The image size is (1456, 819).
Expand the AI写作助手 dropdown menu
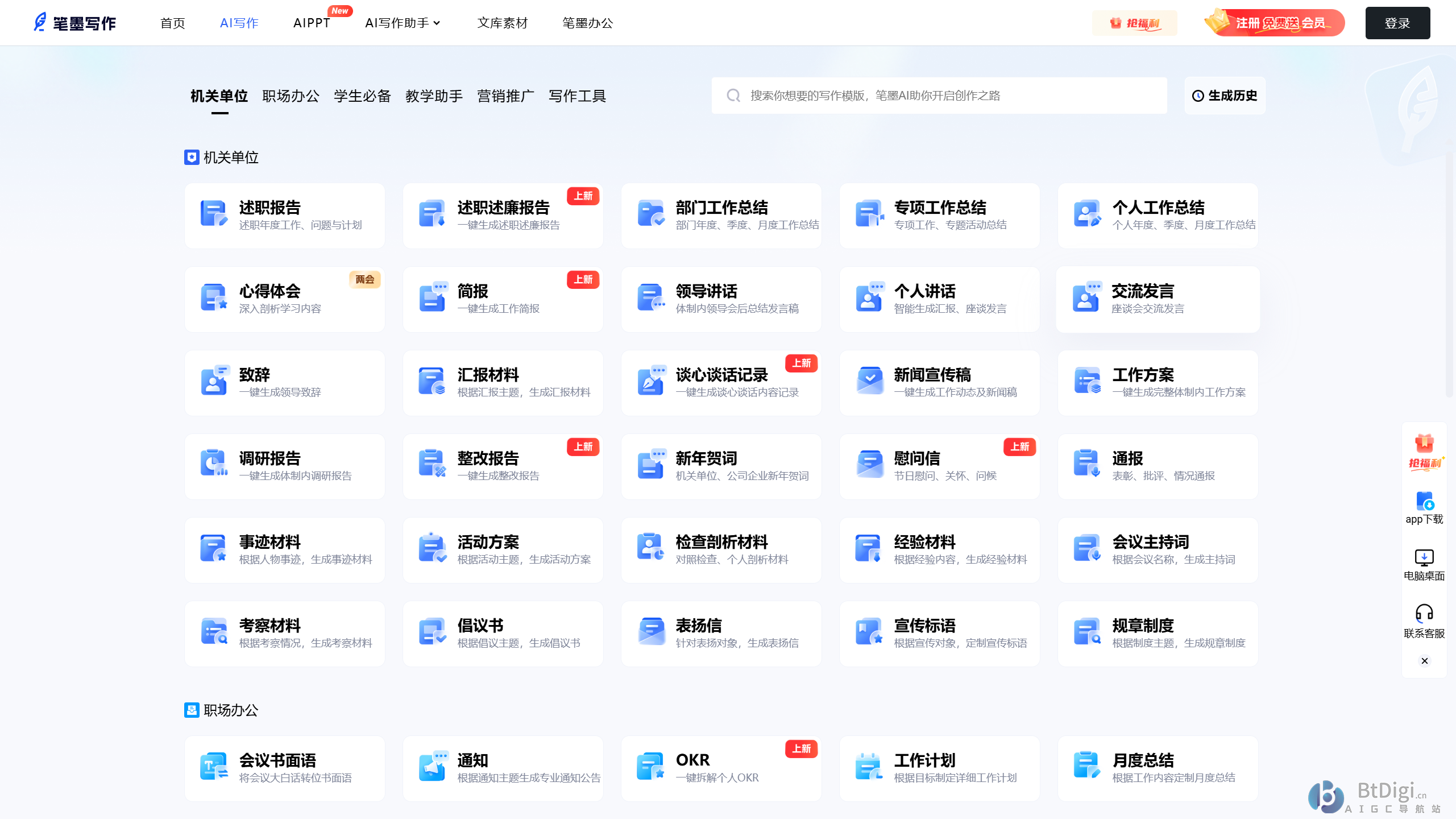click(403, 23)
